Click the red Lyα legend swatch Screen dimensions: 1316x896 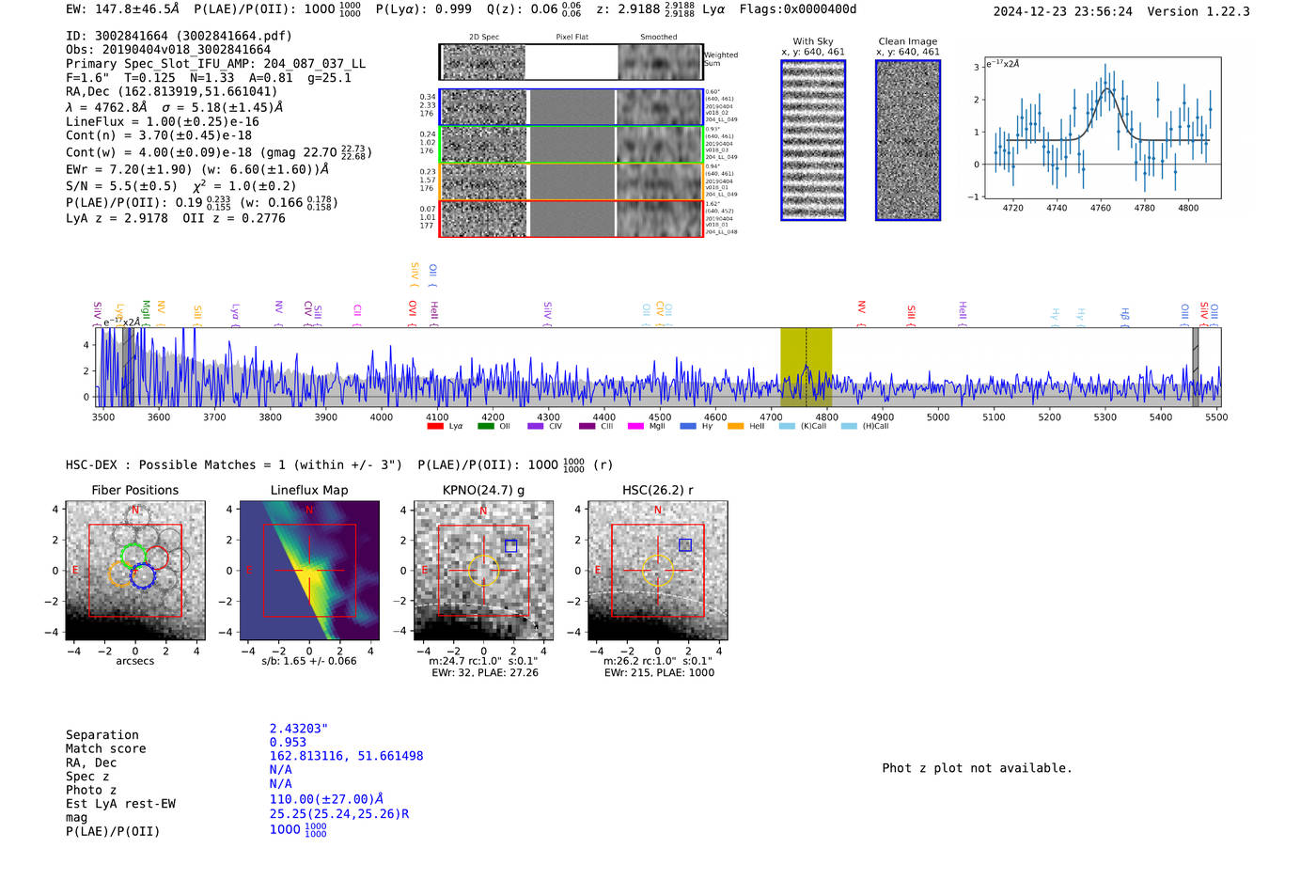pos(435,426)
